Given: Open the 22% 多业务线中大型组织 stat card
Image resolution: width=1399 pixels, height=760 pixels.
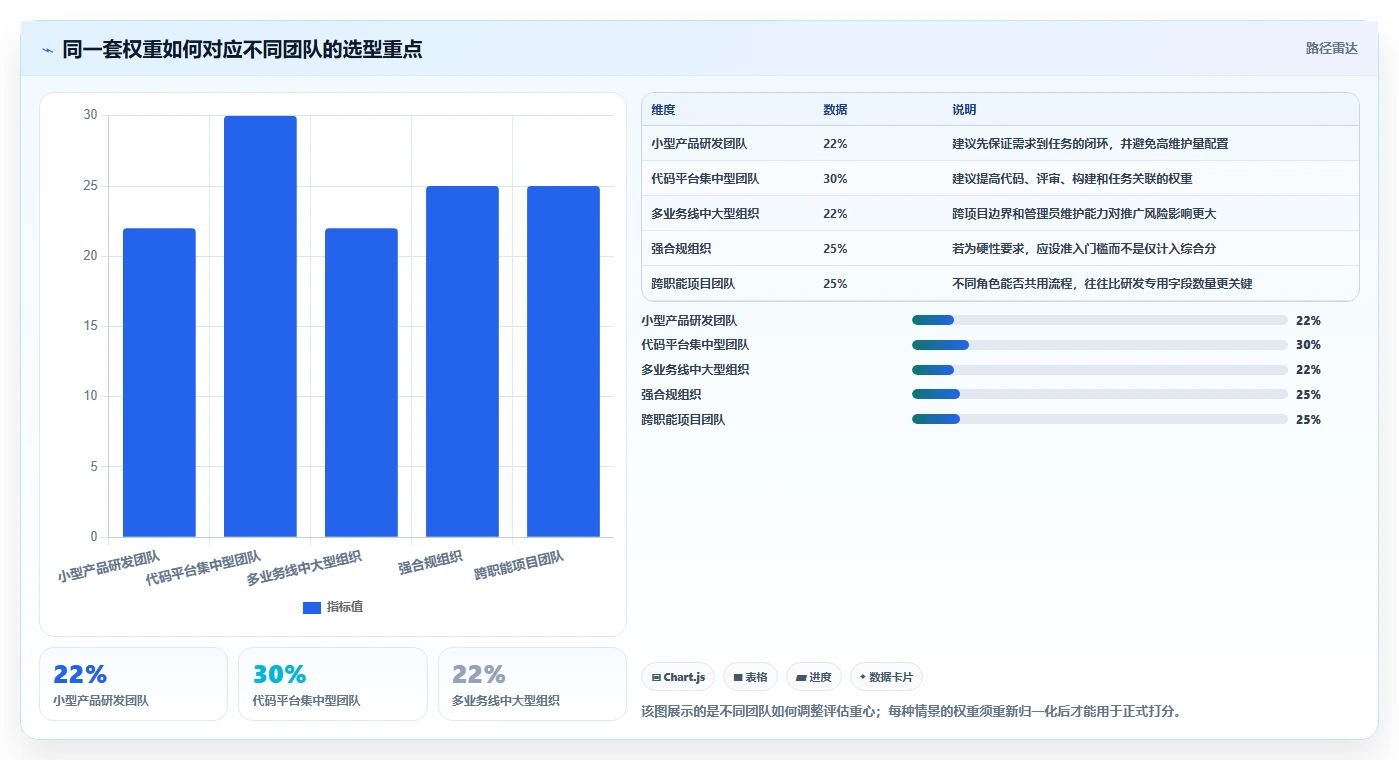Looking at the screenshot, I should coord(532,684).
